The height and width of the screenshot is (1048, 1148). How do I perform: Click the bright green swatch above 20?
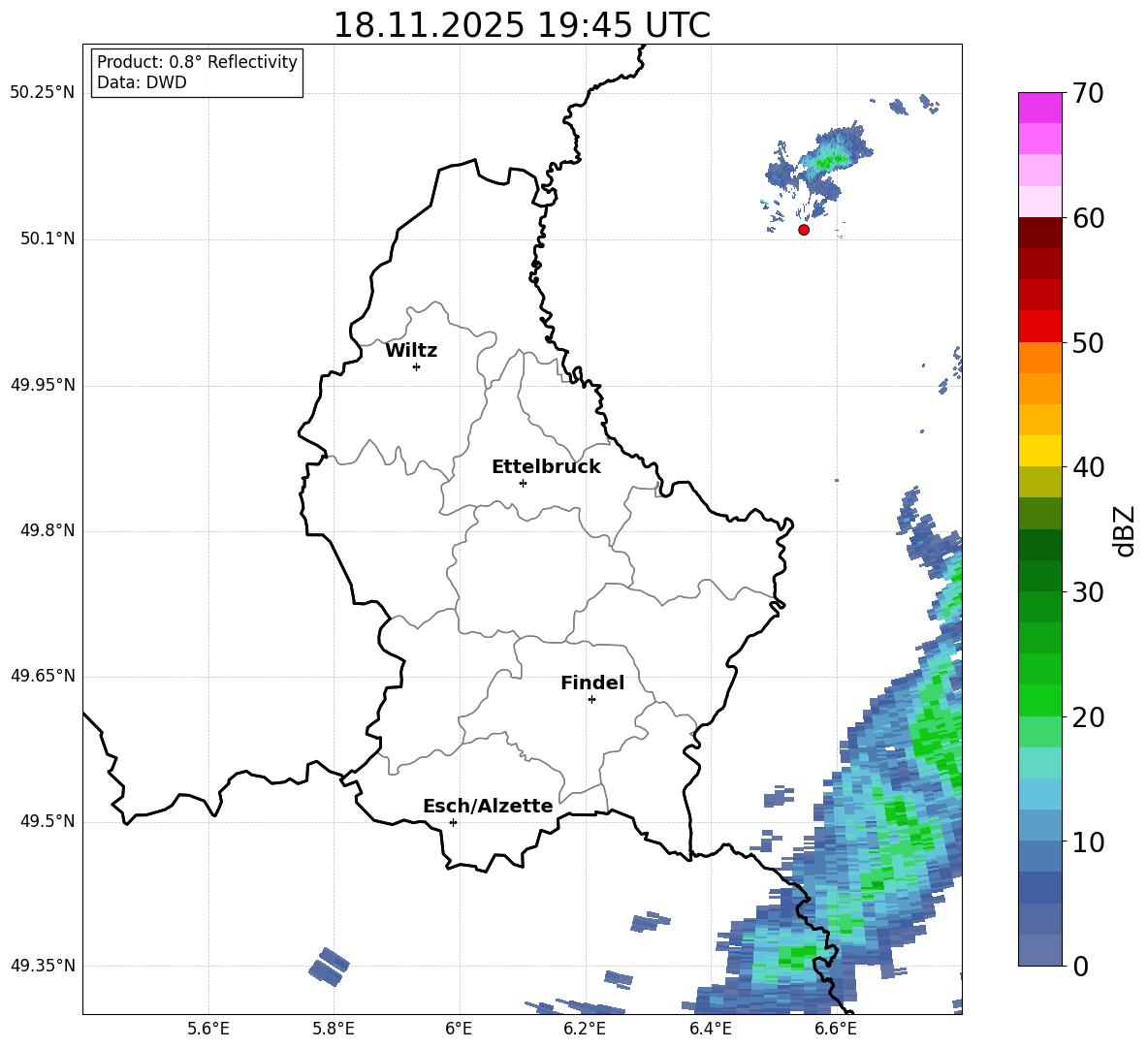tap(1039, 700)
